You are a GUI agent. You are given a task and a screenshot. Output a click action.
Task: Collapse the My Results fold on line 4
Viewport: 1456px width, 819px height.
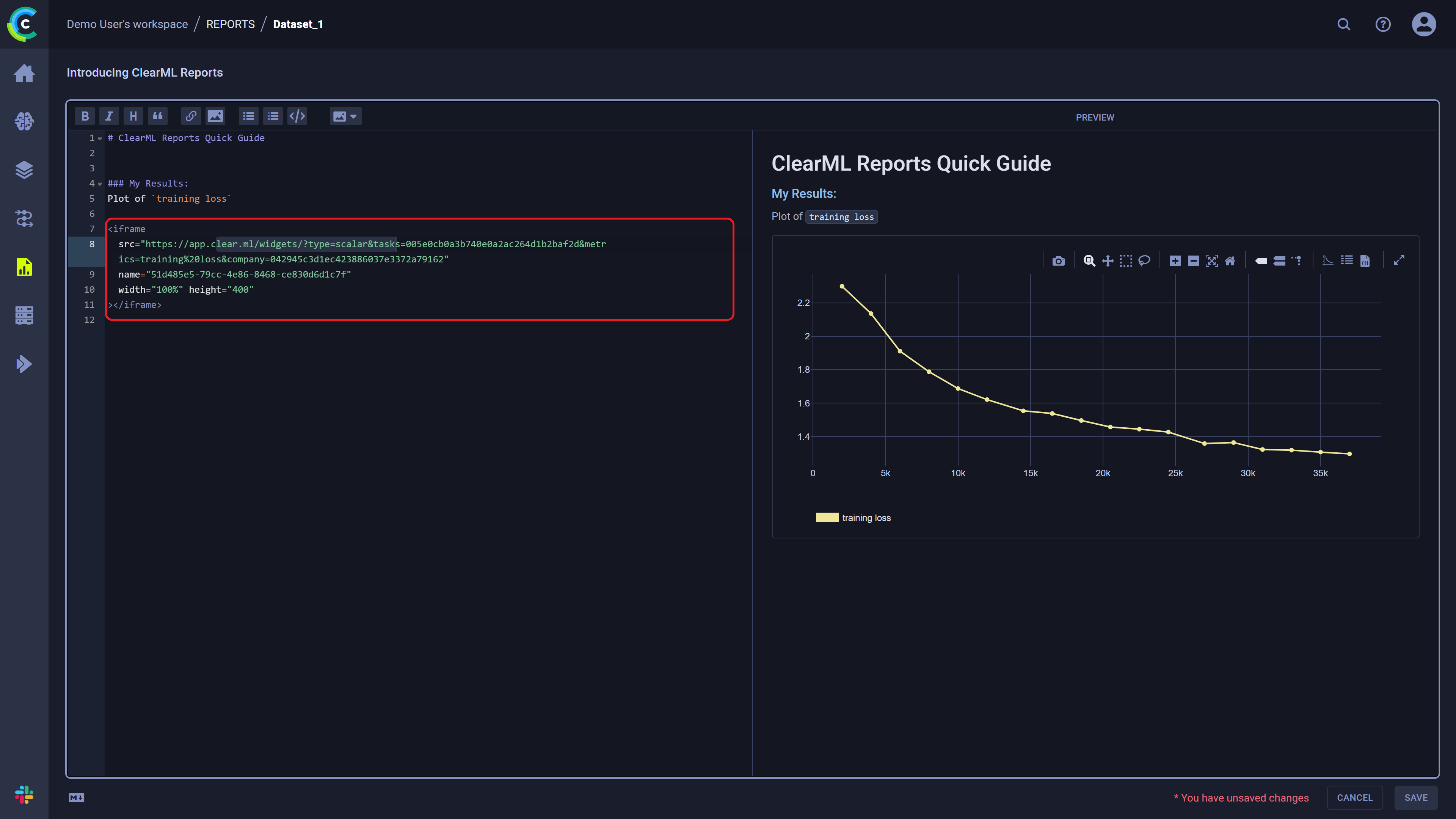click(x=100, y=184)
